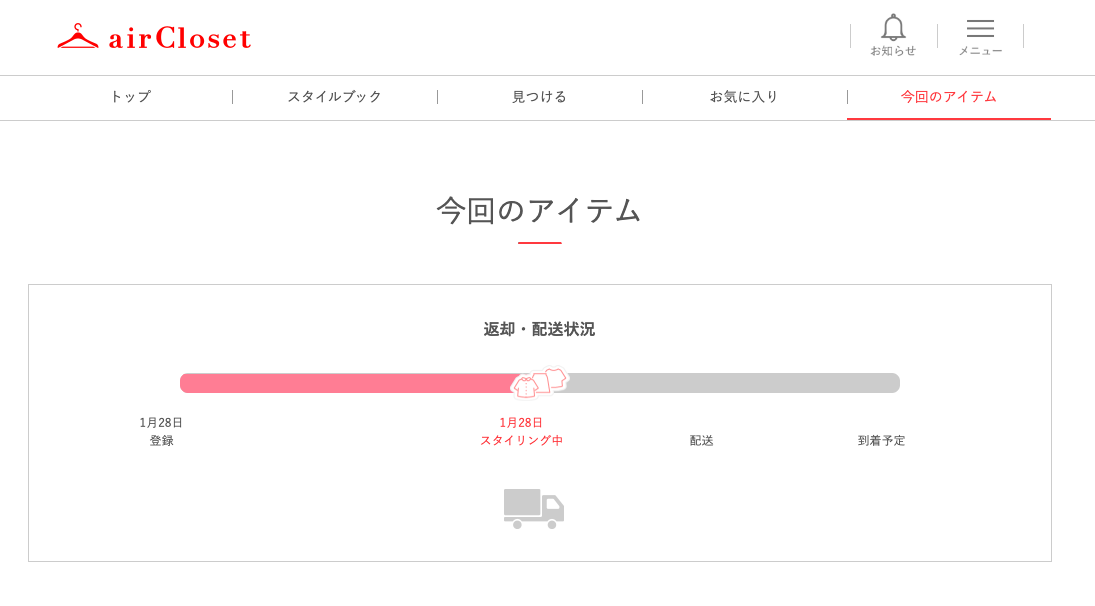Click the gray delivery truck icon
The width and height of the screenshot is (1095, 606).
coord(533,508)
